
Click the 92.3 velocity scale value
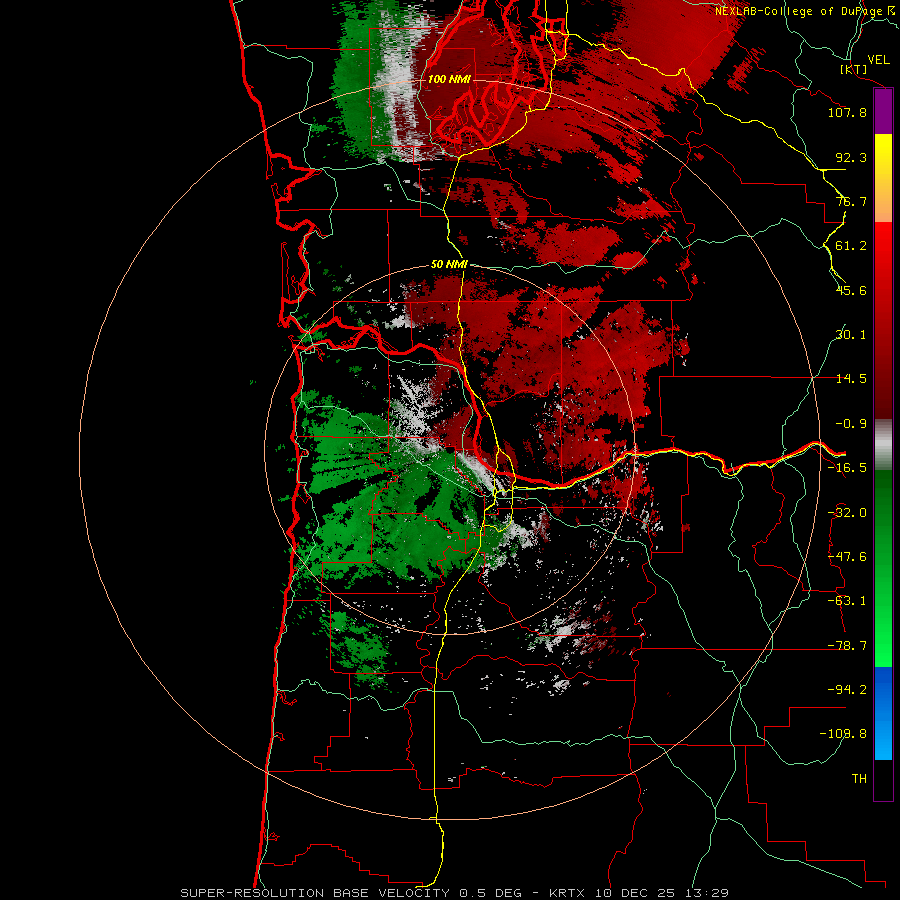(851, 157)
